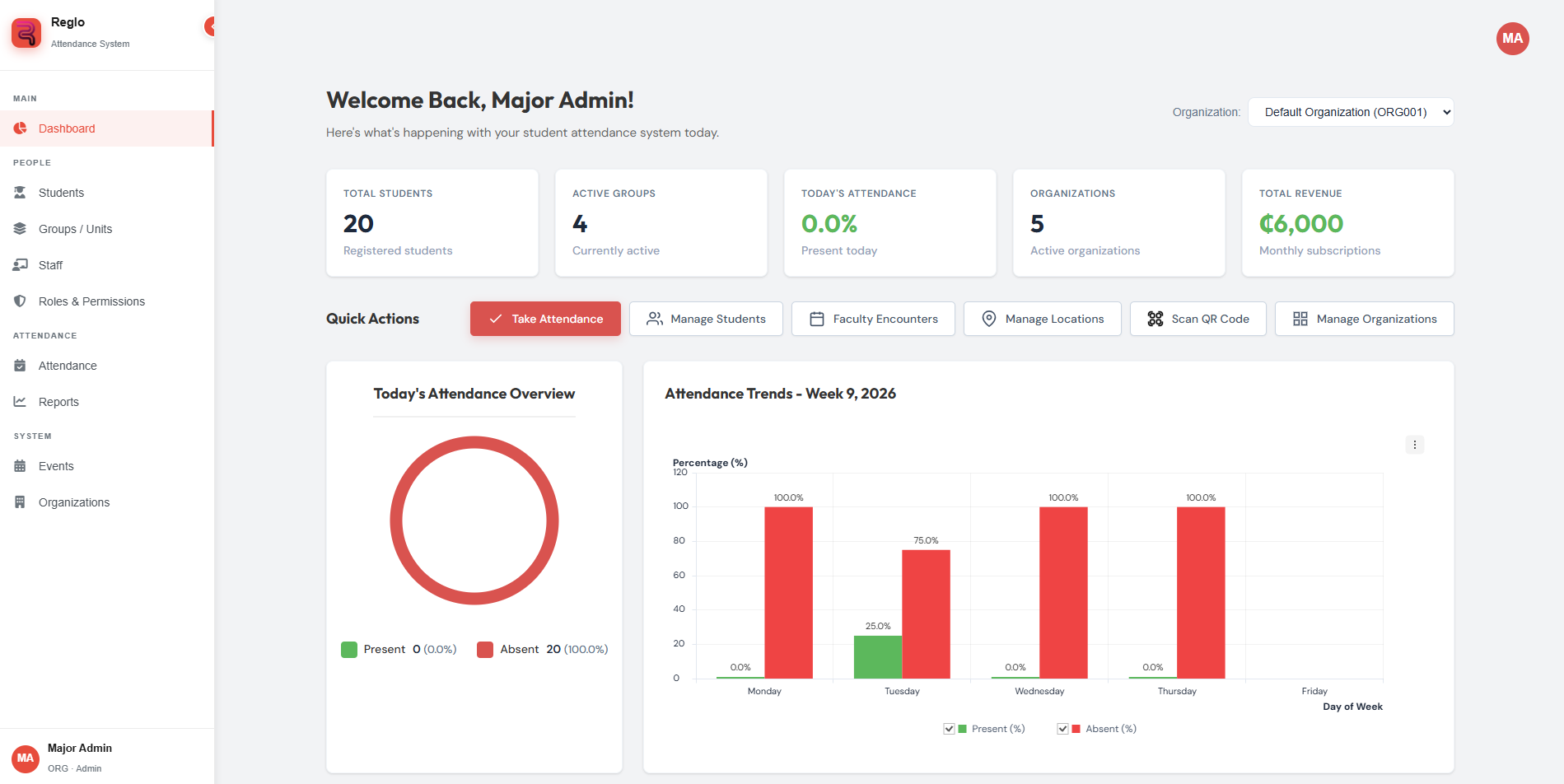Click Thursday's red 100.0% absent bar
The image size is (1564, 784).
pyautogui.click(x=1201, y=593)
